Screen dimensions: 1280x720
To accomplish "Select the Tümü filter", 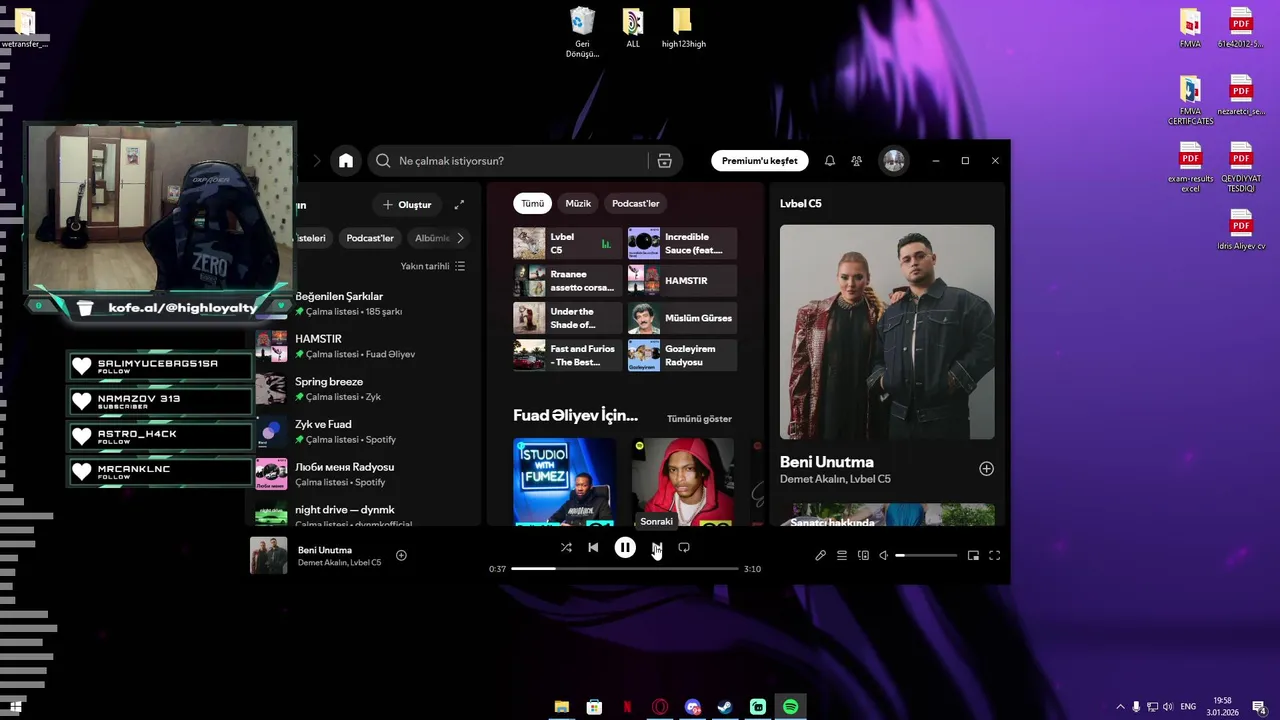I will pyautogui.click(x=533, y=203).
